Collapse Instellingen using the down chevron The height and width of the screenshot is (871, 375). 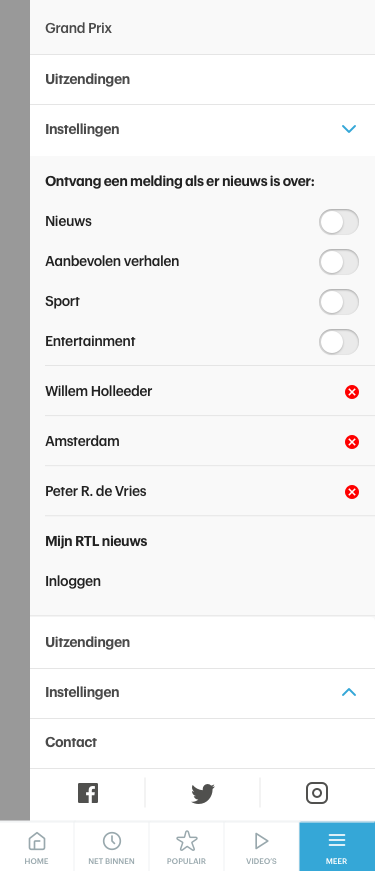point(349,129)
